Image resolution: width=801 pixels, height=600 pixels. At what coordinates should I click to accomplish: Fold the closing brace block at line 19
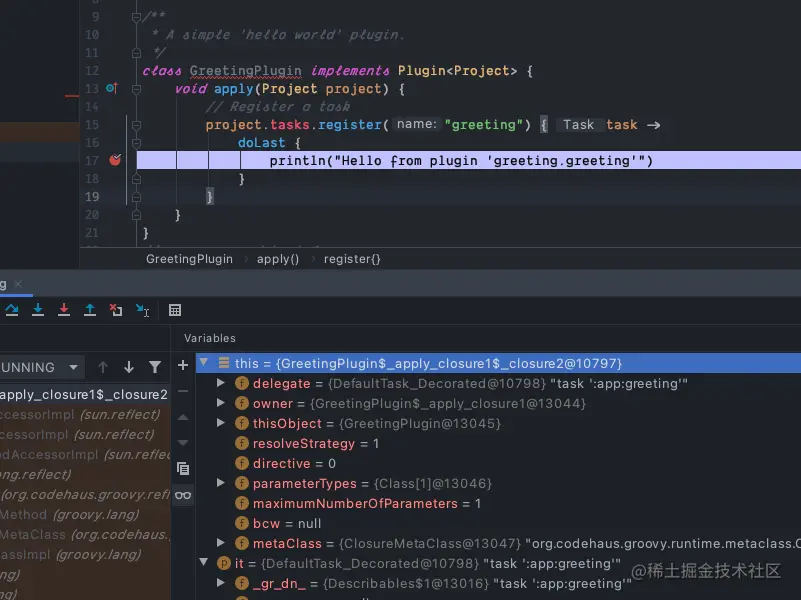coord(136,197)
